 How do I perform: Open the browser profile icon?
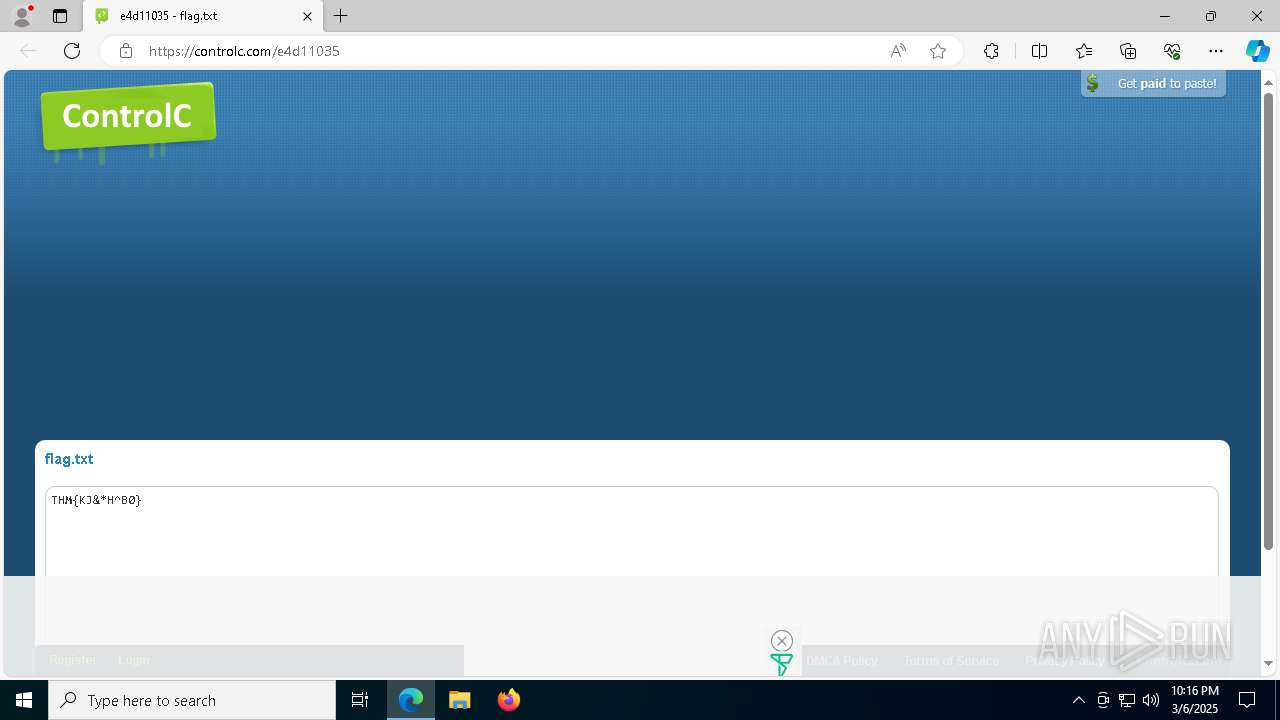click(x=21, y=16)
